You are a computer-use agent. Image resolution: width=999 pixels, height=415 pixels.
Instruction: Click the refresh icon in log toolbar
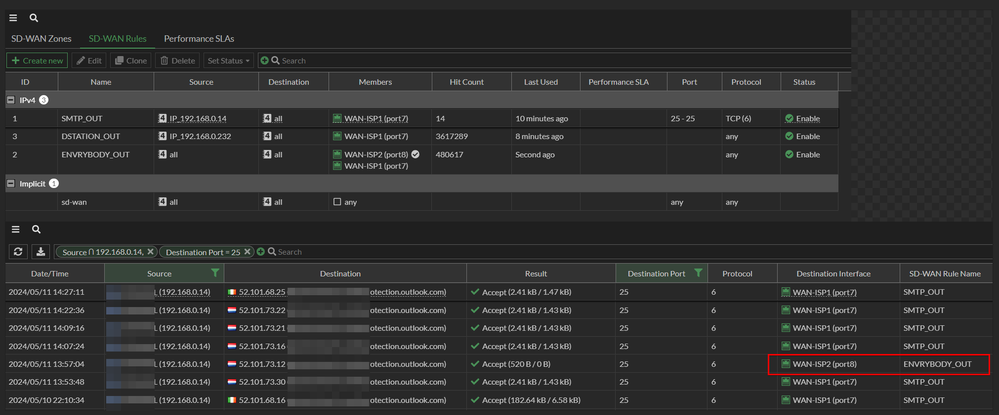coord(18,252)
